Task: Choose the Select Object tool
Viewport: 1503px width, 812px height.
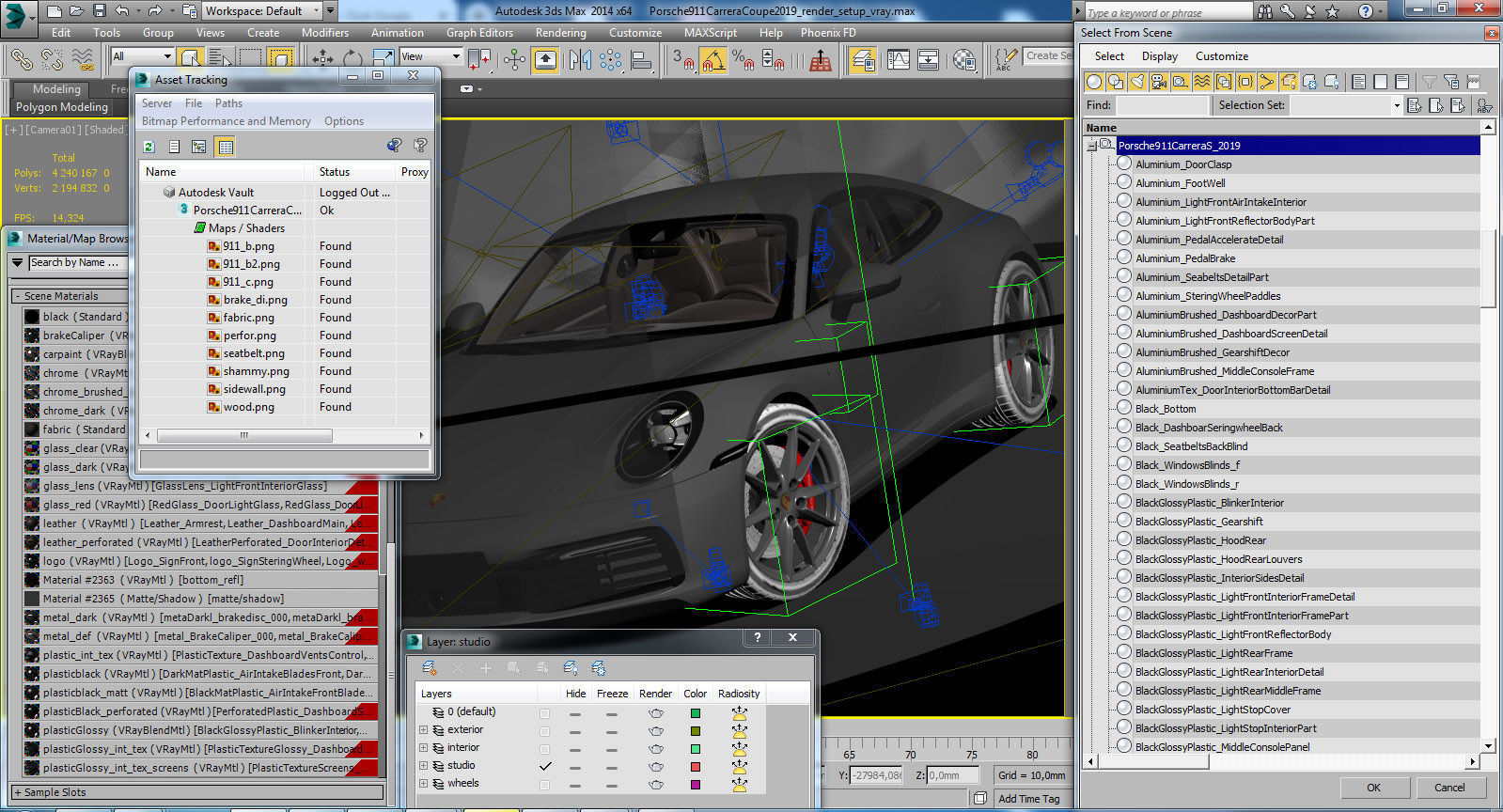Action: coord(190,59)
